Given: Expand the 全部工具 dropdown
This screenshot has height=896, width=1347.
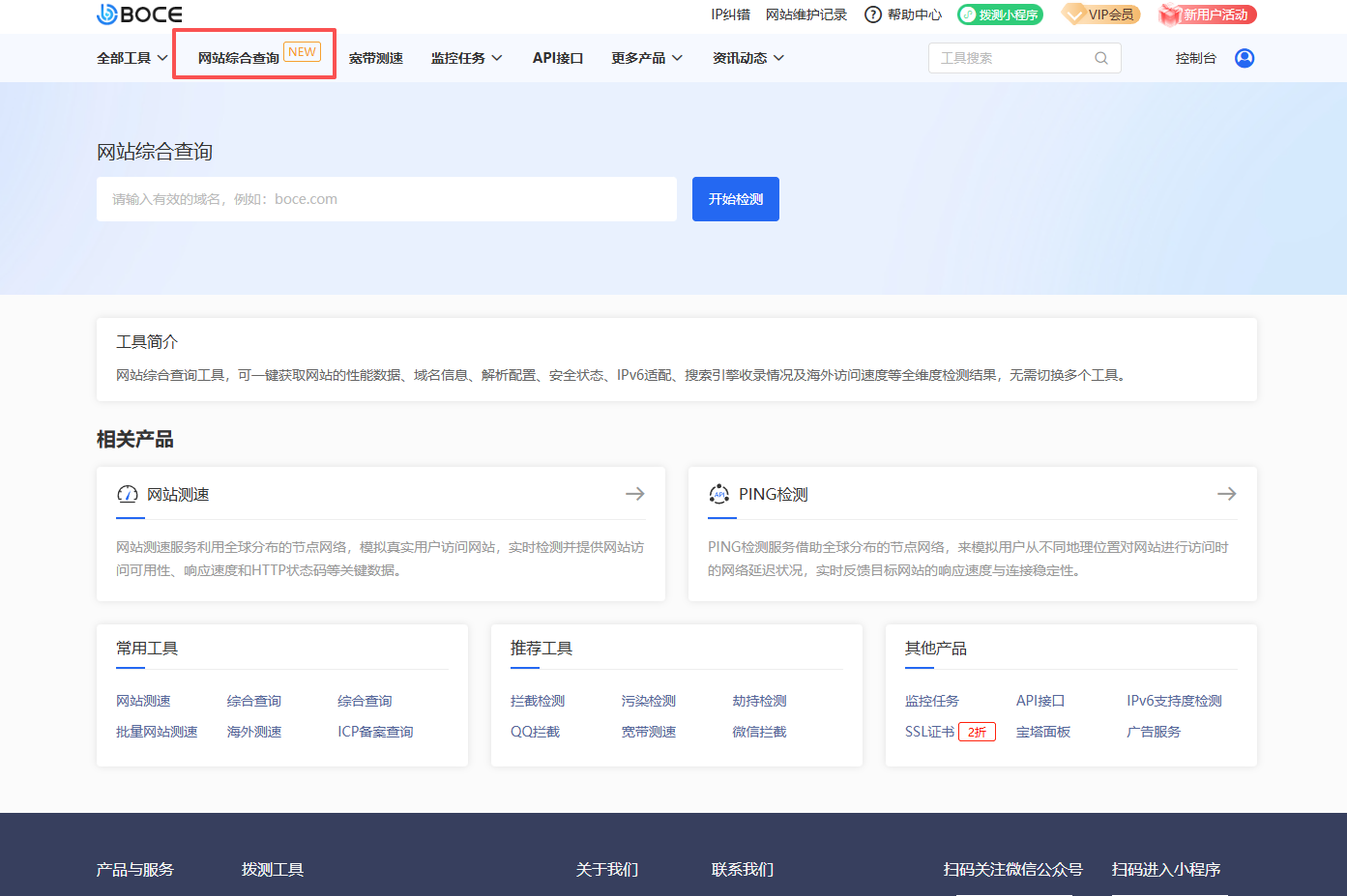Looking at the screenshot, I should (x=132, y=58).
